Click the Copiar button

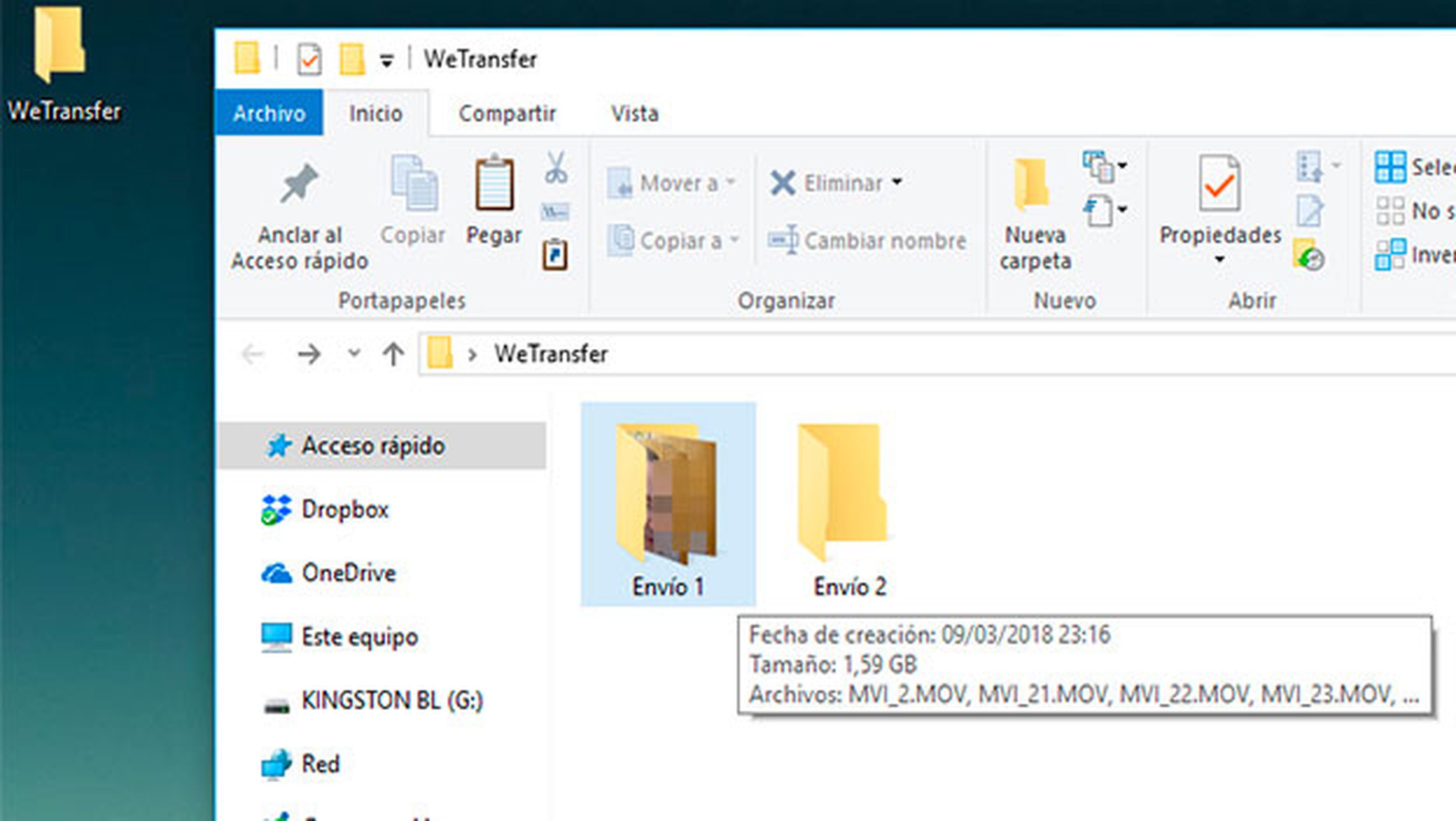[x=413, y=200]
